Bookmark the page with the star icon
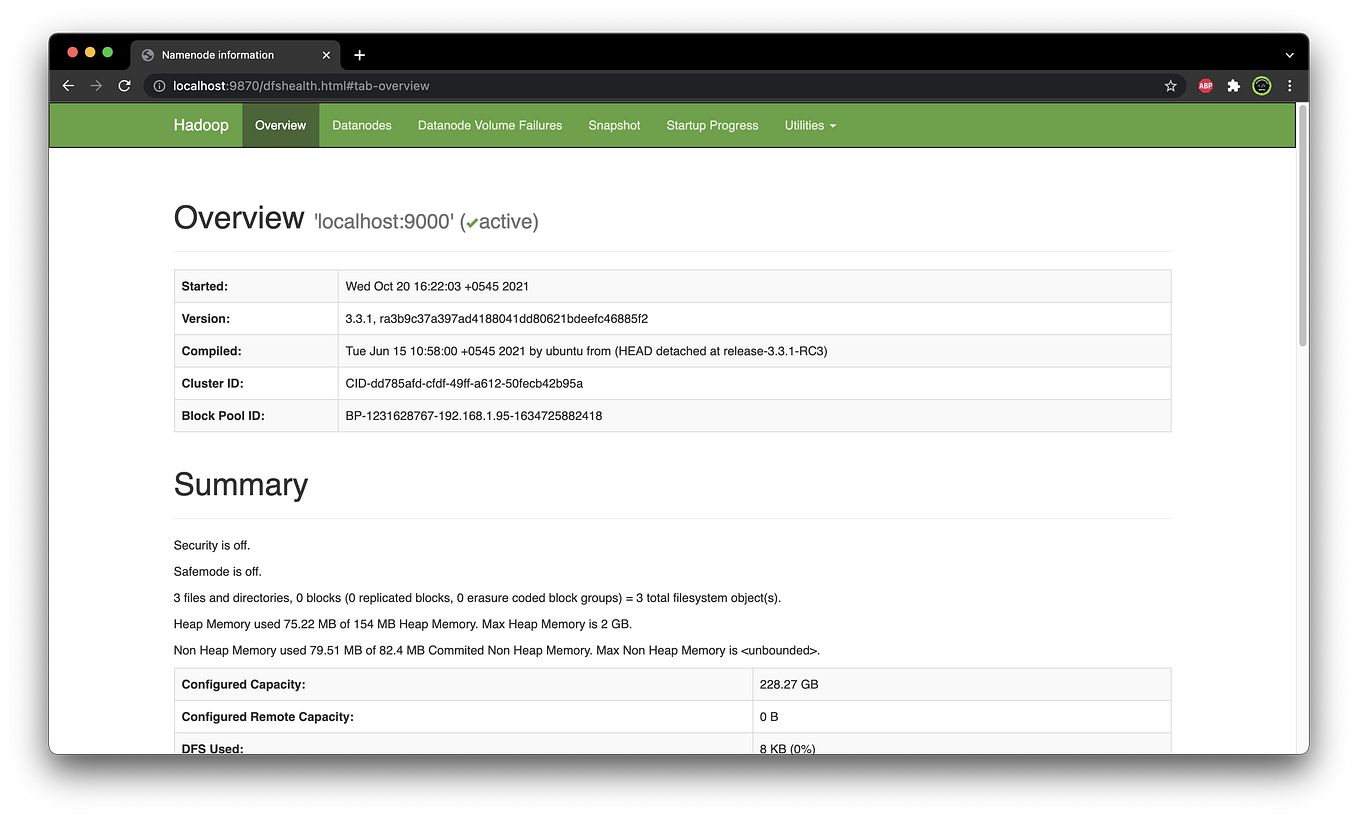This screenshot has width=1358, height=819. click(1170, 86)
